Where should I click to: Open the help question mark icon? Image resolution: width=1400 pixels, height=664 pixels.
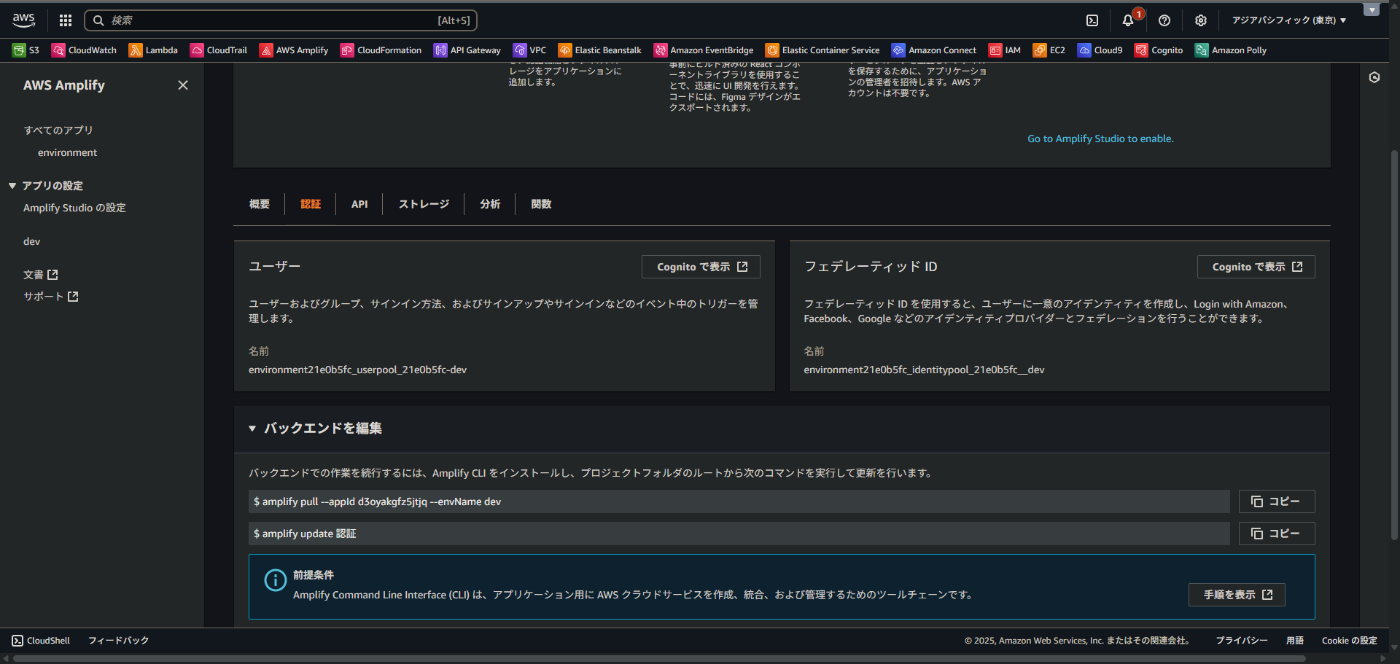pyautogui.click(x=1164, y=20)
